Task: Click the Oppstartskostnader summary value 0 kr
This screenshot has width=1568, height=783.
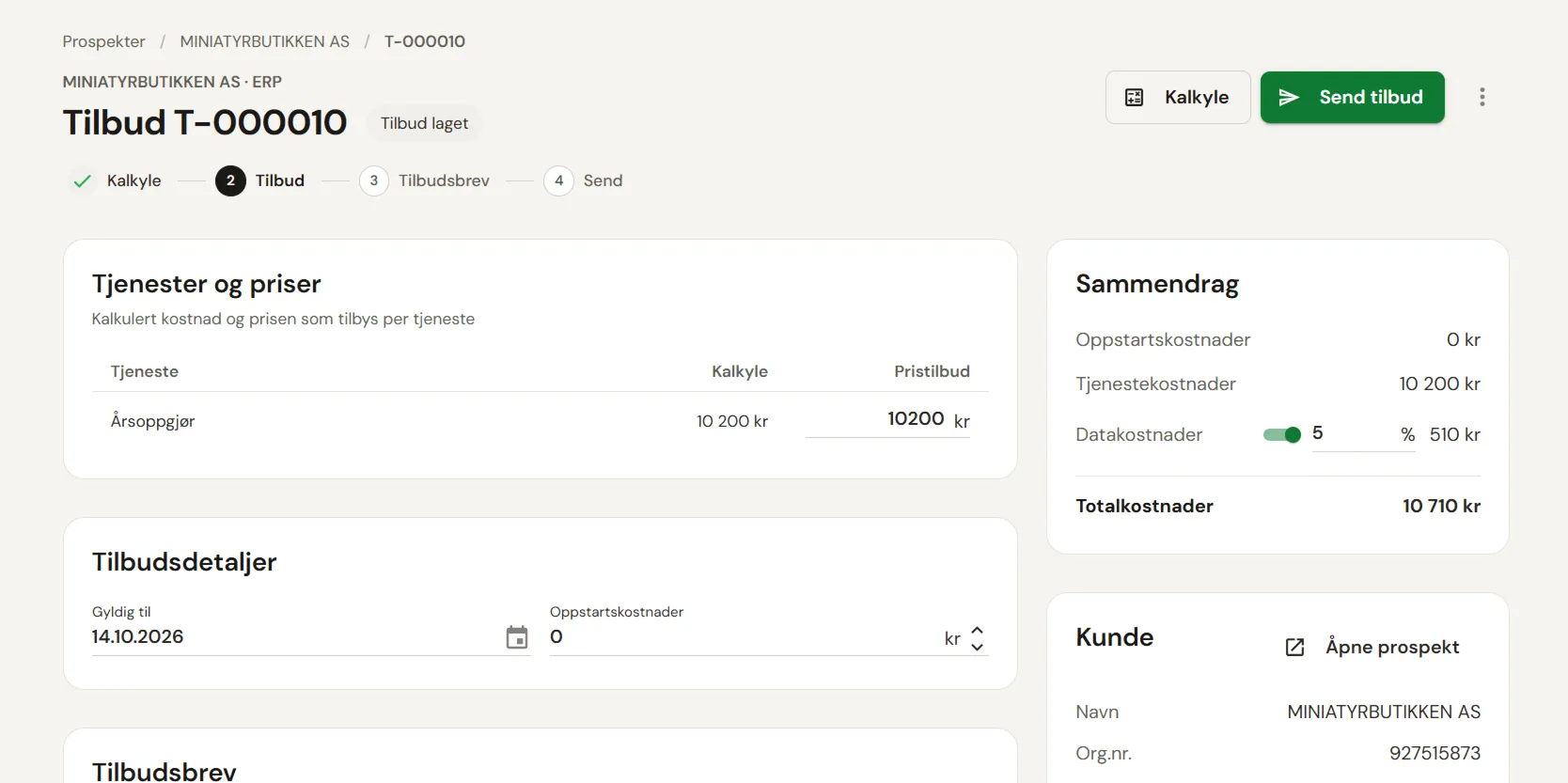Action: (x=1464, y=339)
